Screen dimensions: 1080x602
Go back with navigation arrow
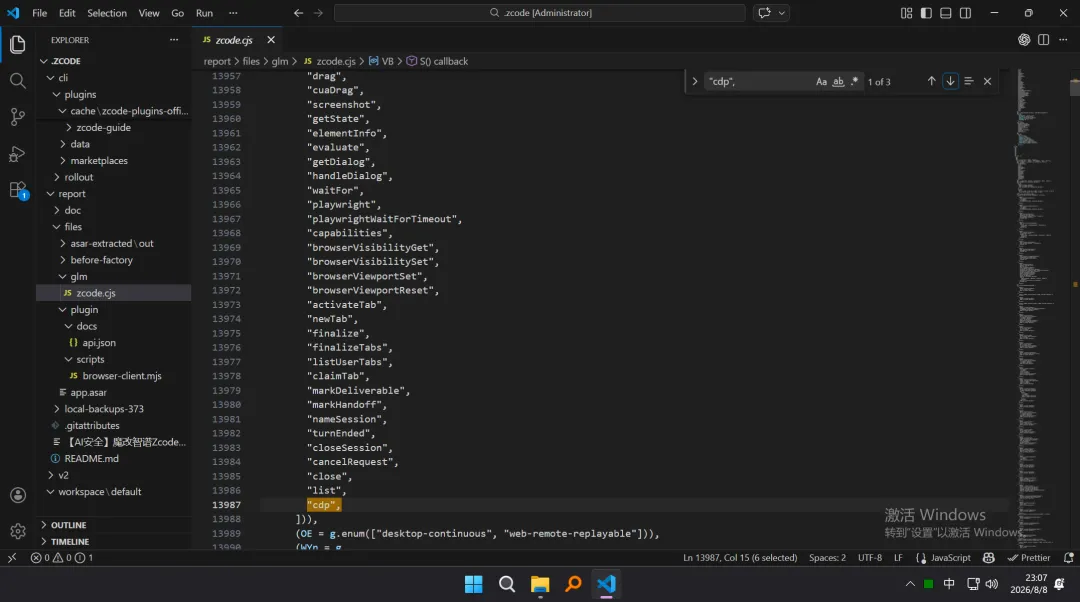coord(298,12)
